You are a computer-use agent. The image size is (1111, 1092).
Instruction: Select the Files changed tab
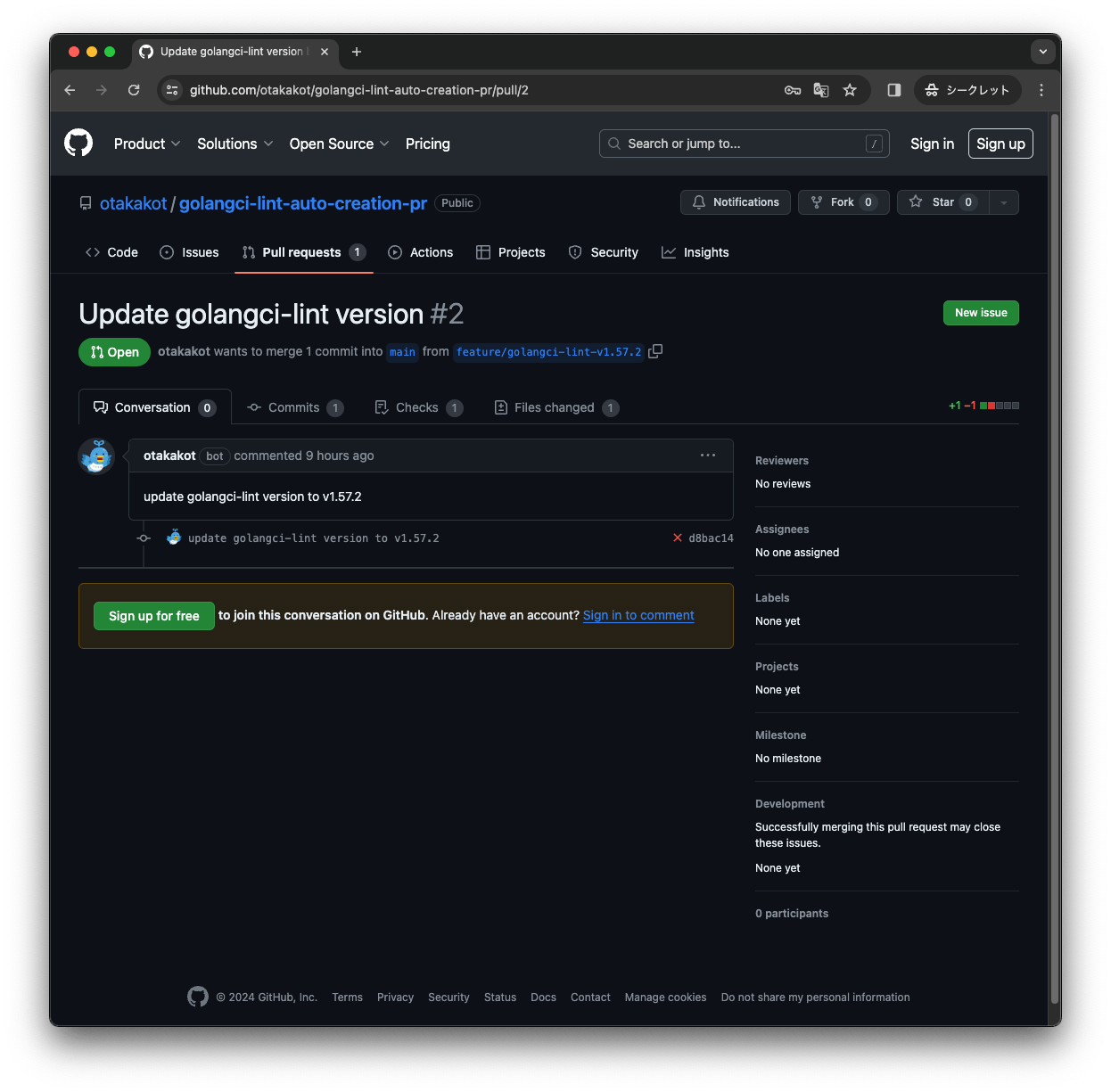tap(556, 407)
